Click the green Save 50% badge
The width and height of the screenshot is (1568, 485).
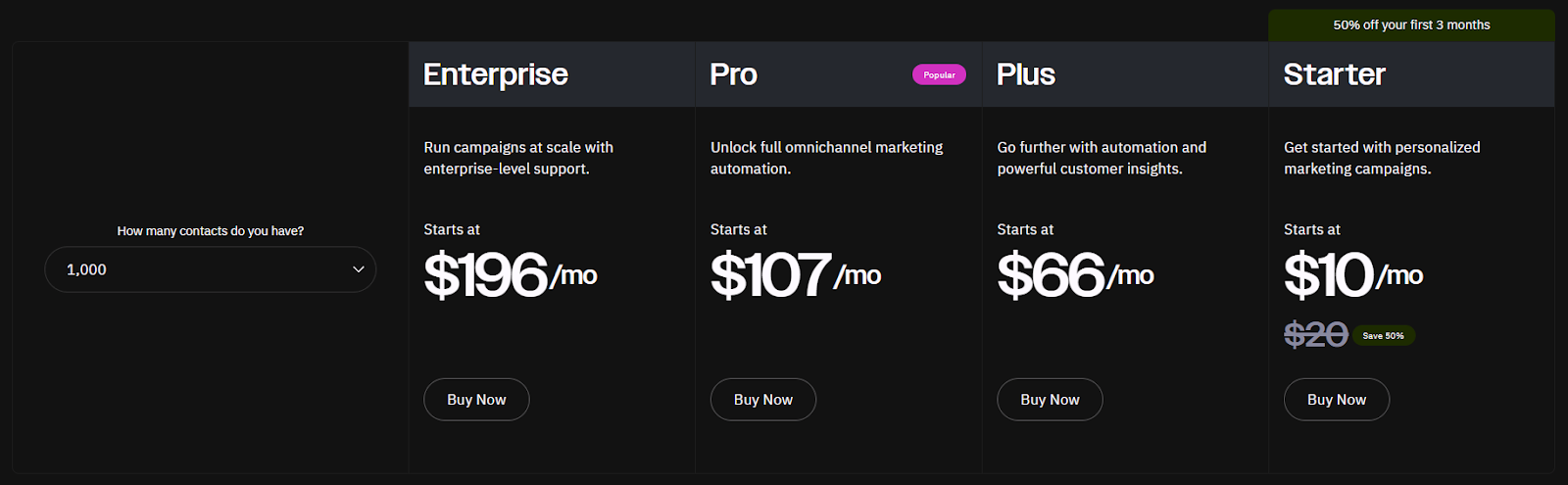(1384, 335)
